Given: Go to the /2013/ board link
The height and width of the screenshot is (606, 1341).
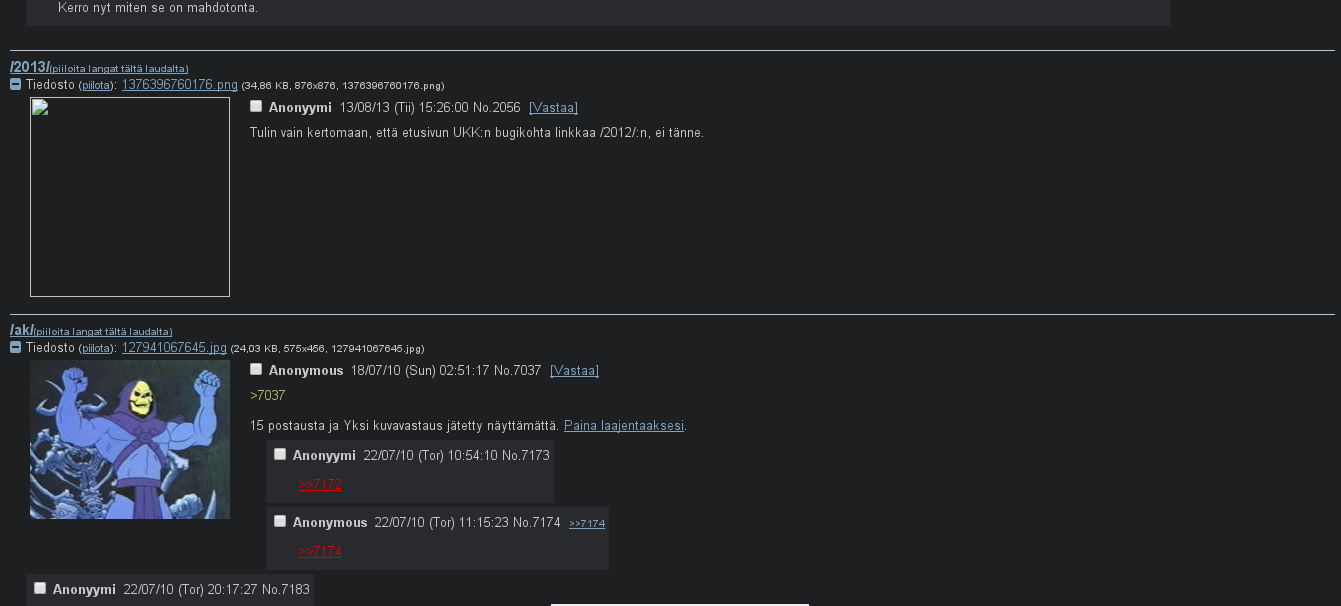Looking at the screenshot, I should click(x=29, y=67).
